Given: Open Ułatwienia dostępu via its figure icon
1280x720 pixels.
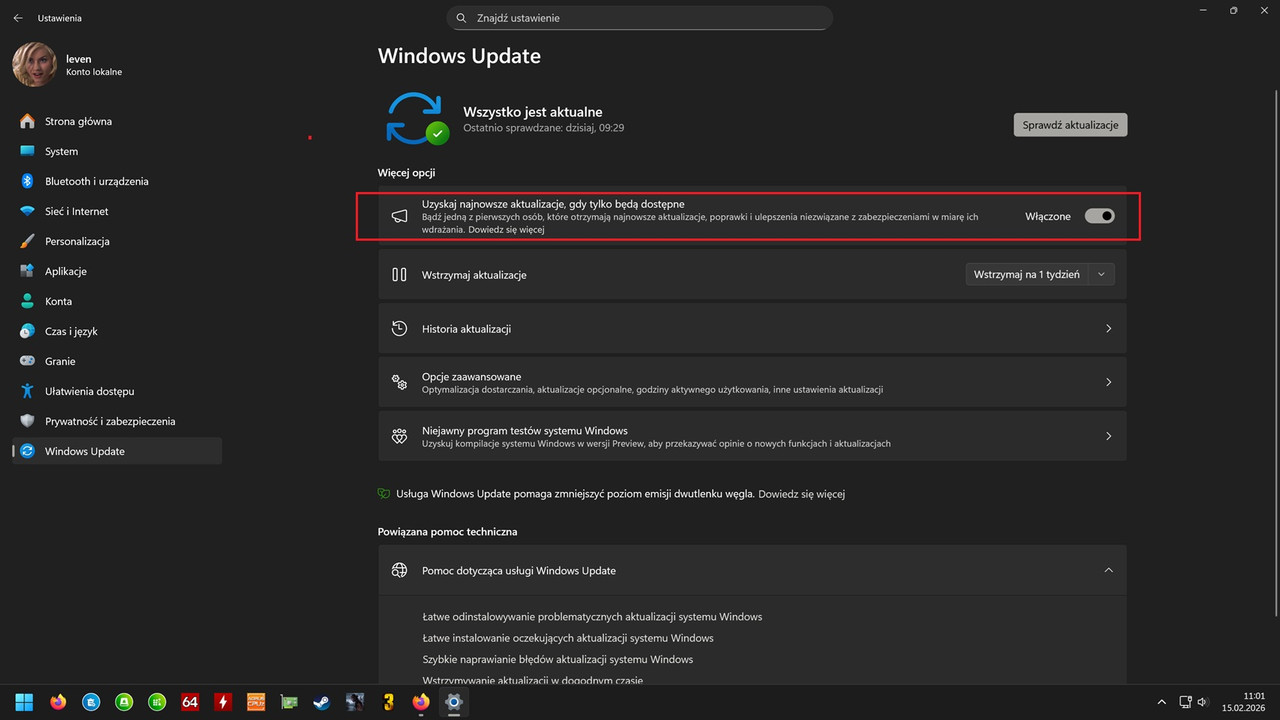Looking at the screenshot, I should 27,391.
